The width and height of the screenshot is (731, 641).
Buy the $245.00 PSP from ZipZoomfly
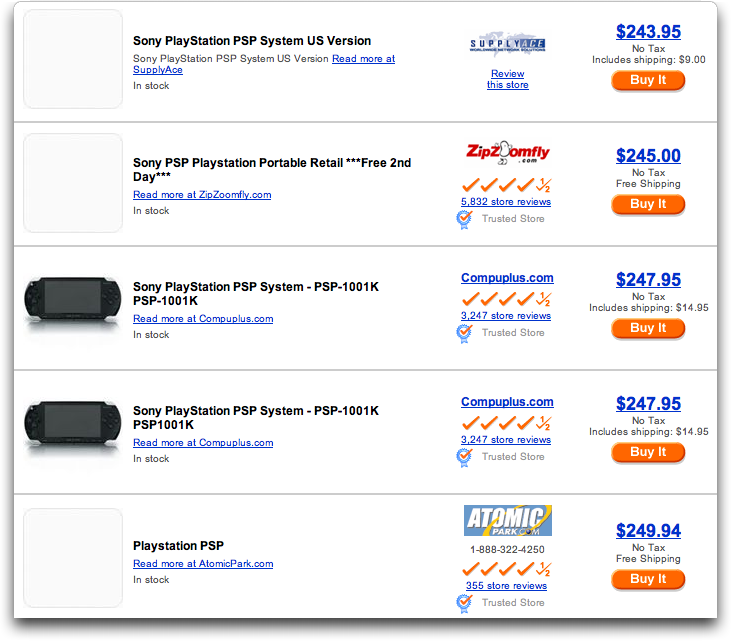(648, 204)
